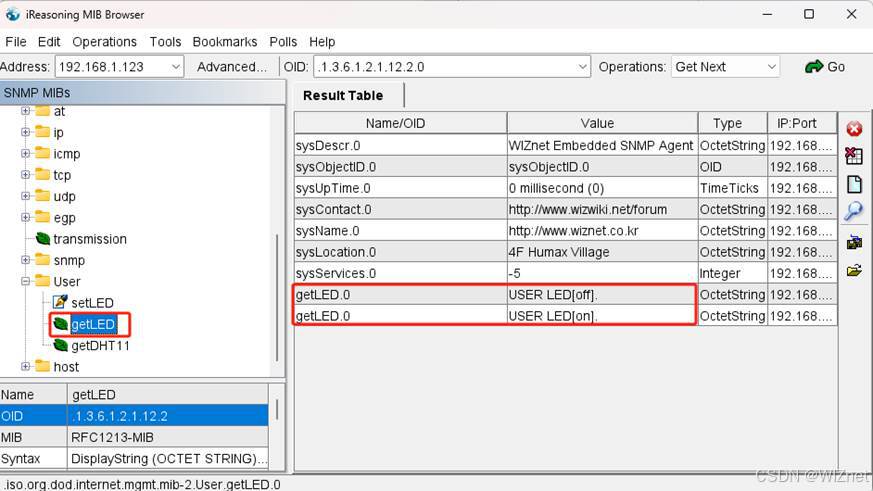This screenshot has height=491, width=873.
Task: Click the folder icon beside User
Action: coord(42,281)
